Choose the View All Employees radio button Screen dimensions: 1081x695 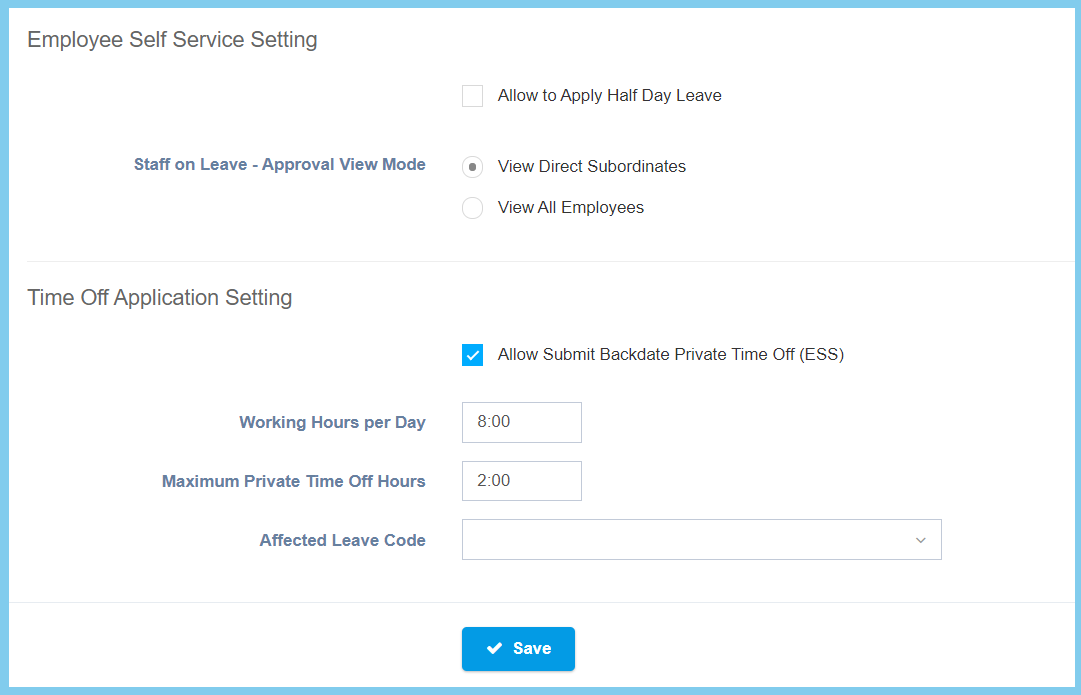pyautogui.click(x=472, y=208)
